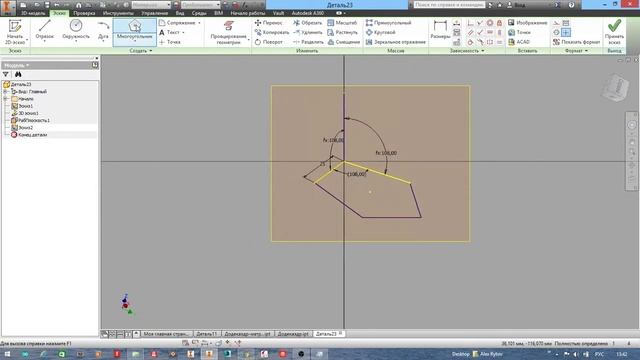Click Точки import points button
640x360 pixels.
point(519,32)
